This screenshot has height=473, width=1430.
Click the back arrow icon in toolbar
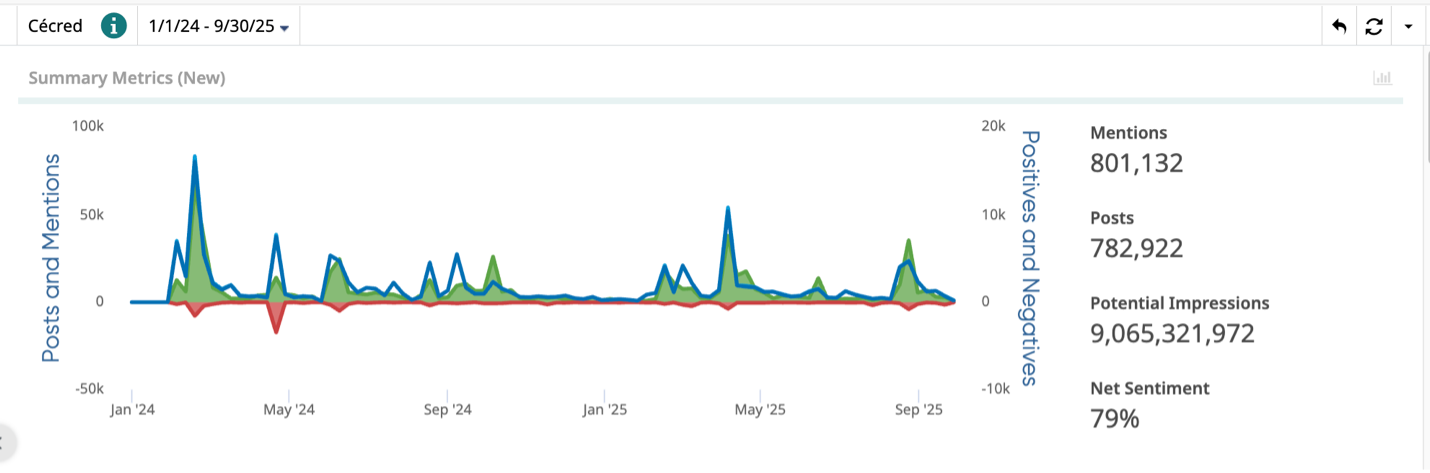[x=1339, y=27]
